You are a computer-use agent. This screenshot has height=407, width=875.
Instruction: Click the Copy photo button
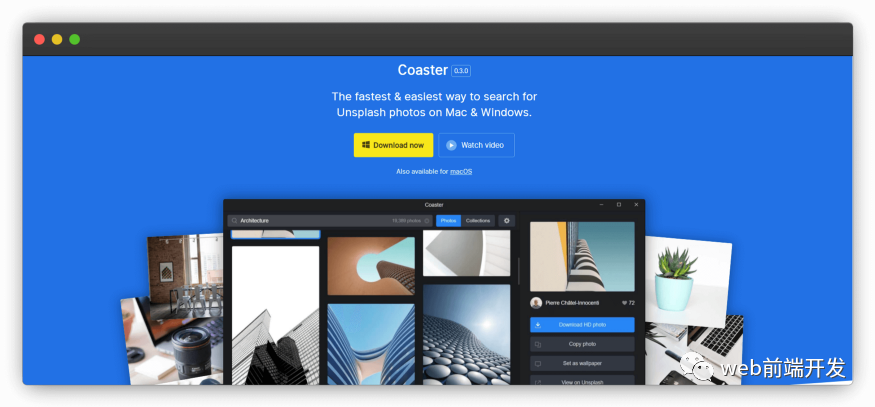582,344
